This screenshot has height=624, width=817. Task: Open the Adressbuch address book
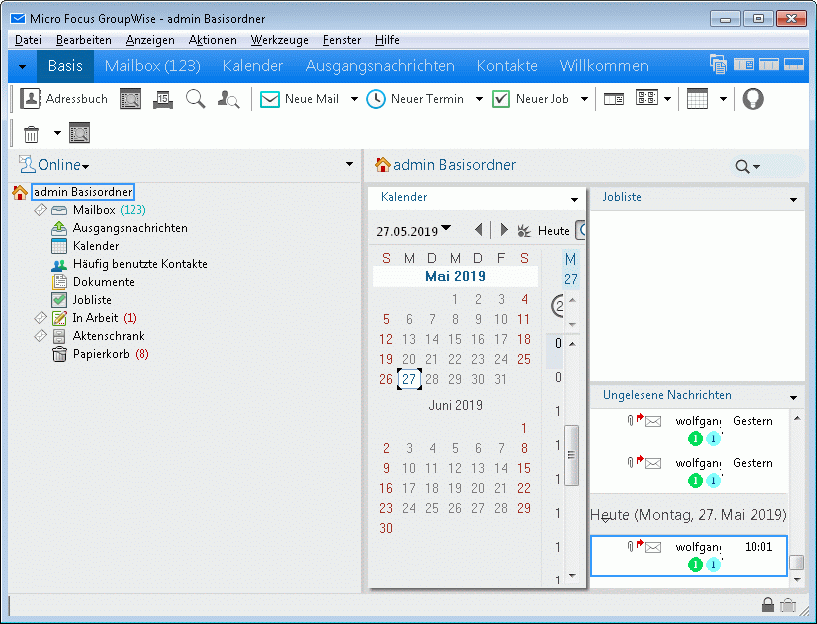[x=64, y=98]
